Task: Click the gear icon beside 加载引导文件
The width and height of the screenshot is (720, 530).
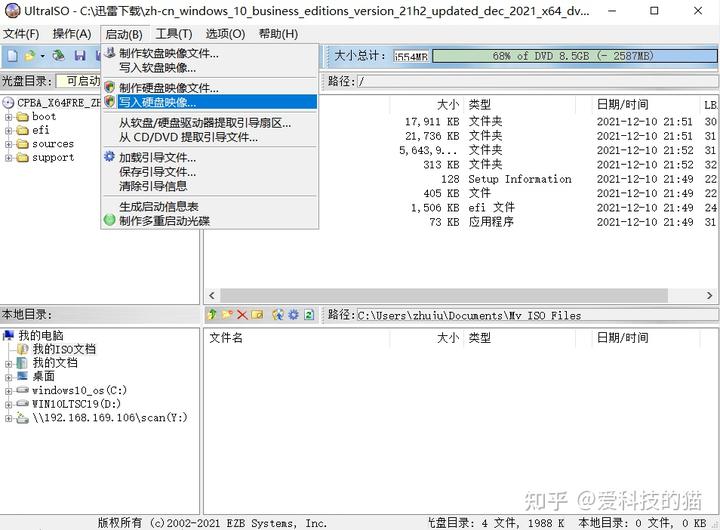Action: point(109,157)
